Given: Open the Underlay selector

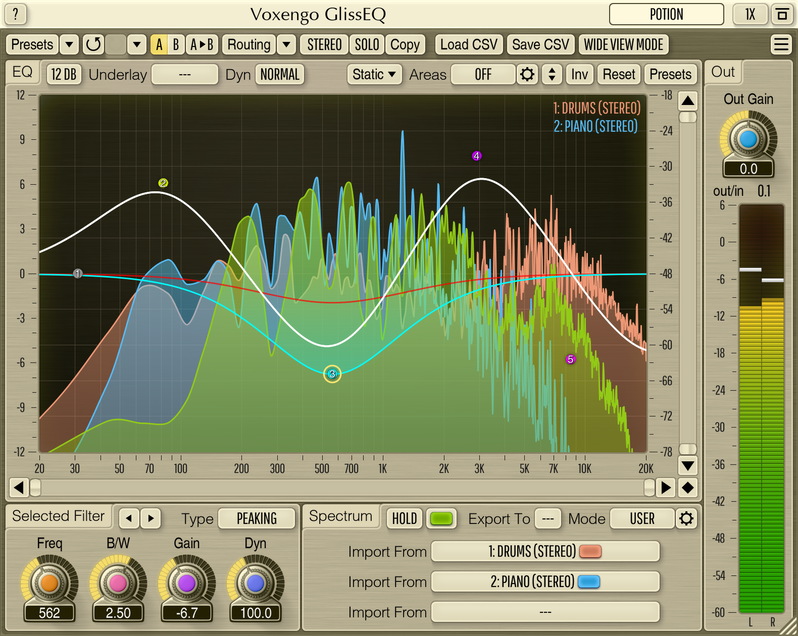Looking at the screenshot, I should pos(185,75).
